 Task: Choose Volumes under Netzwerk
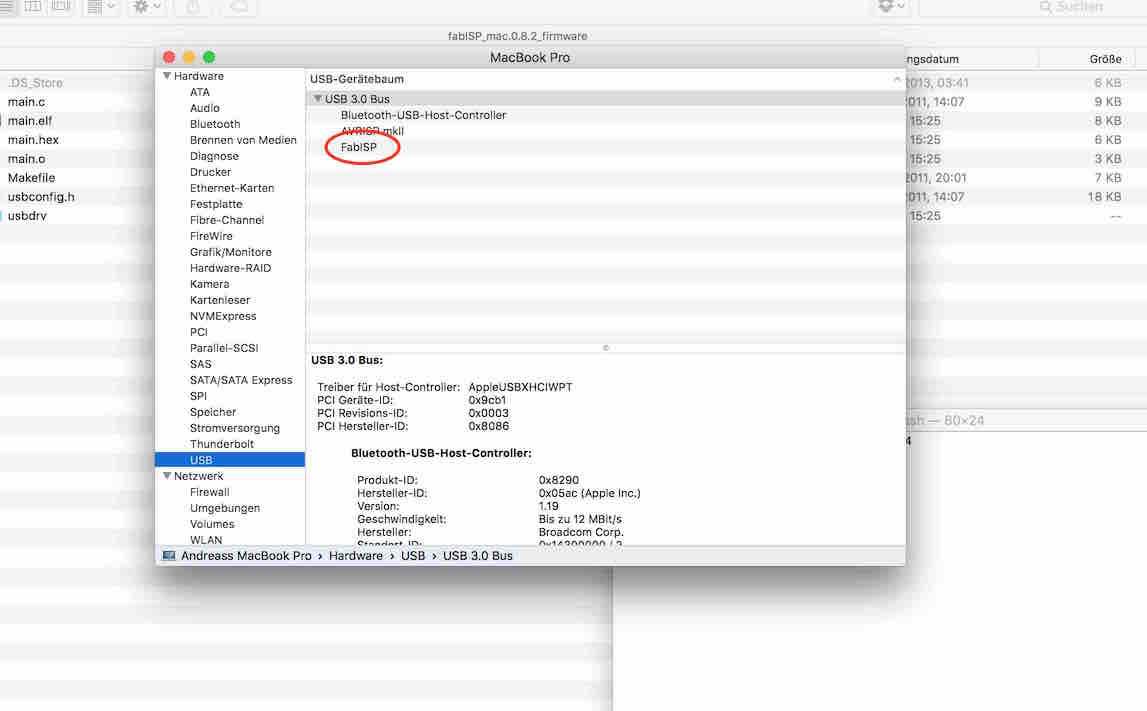pyautogui.click(x=212, y=524)
